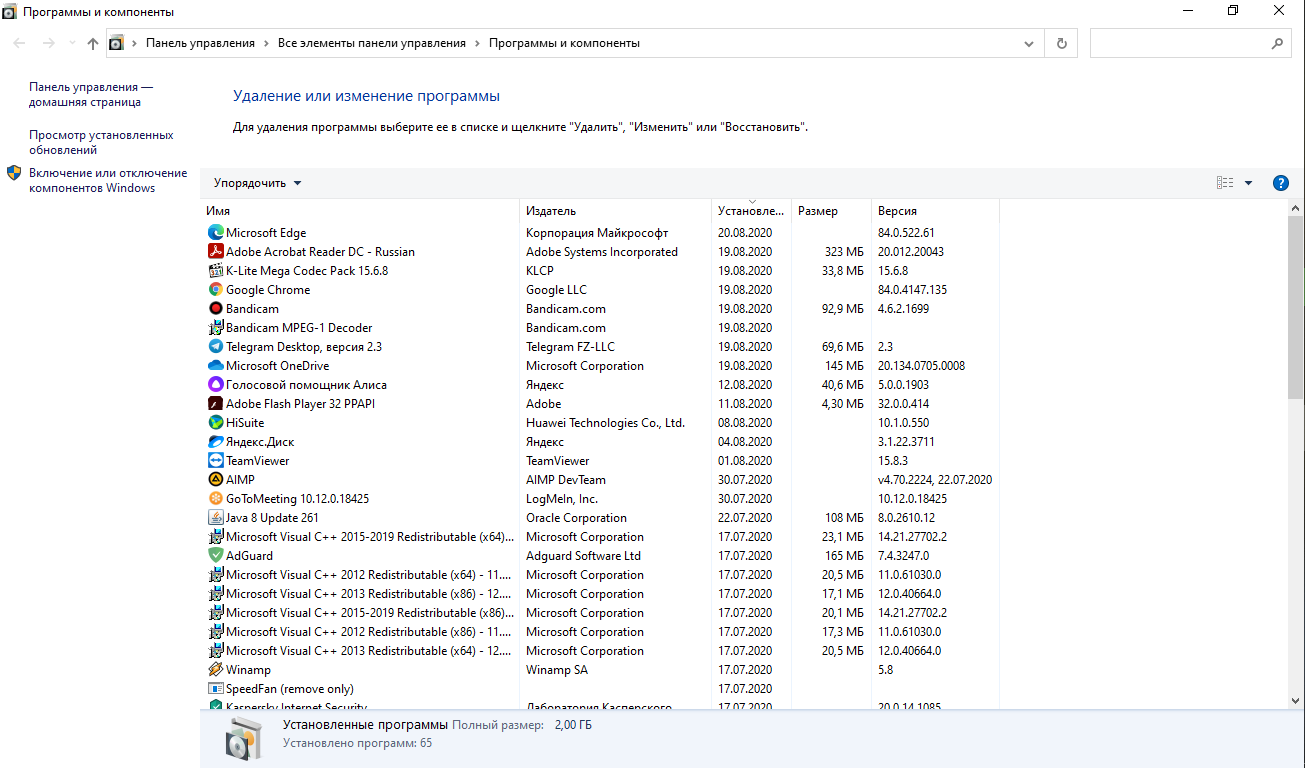The width and height of the screenshot is (1305, 768).
Task: Go to Панель управления breadcrumb
Action: tap(200, 44)
